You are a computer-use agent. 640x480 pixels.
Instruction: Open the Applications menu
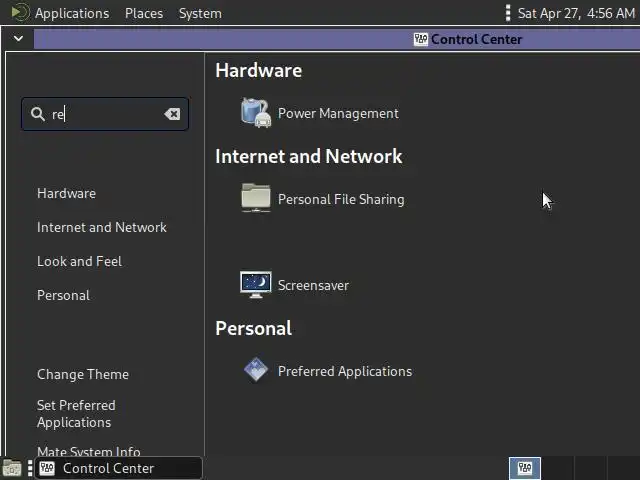72,13
